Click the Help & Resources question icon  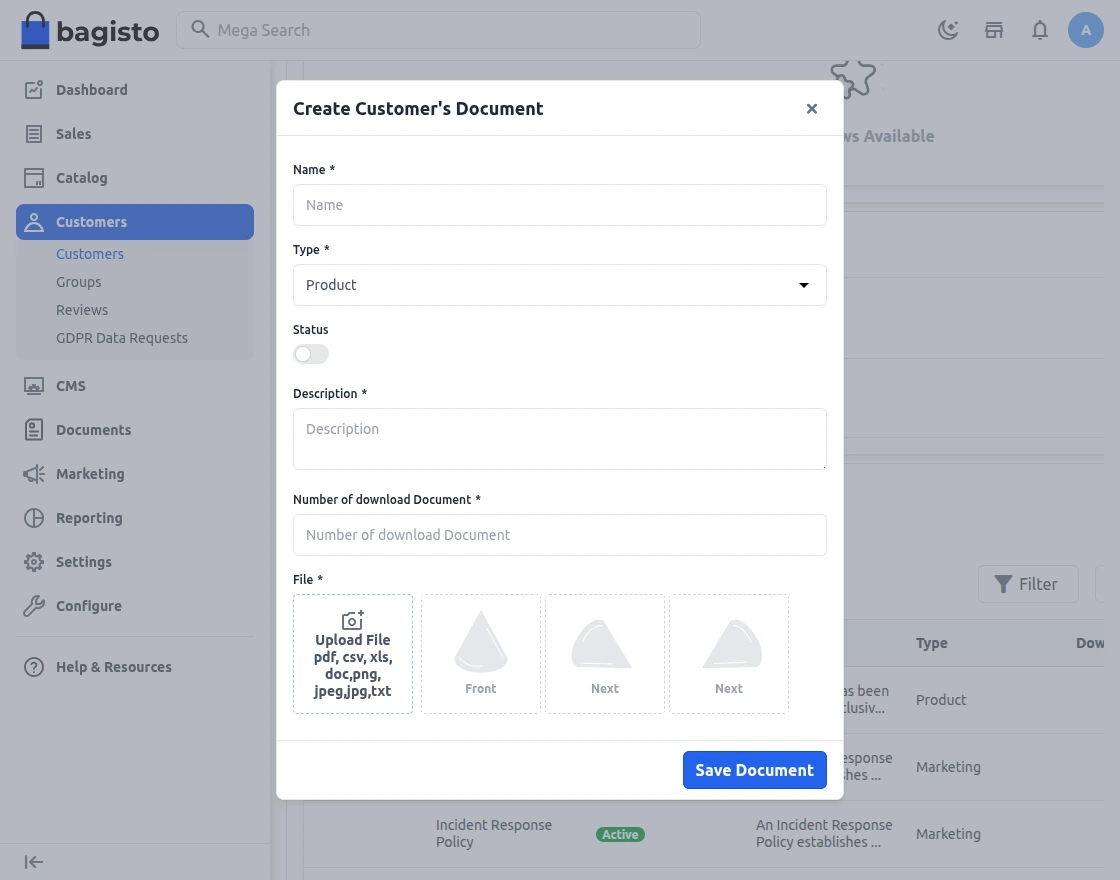coord(34,667)
